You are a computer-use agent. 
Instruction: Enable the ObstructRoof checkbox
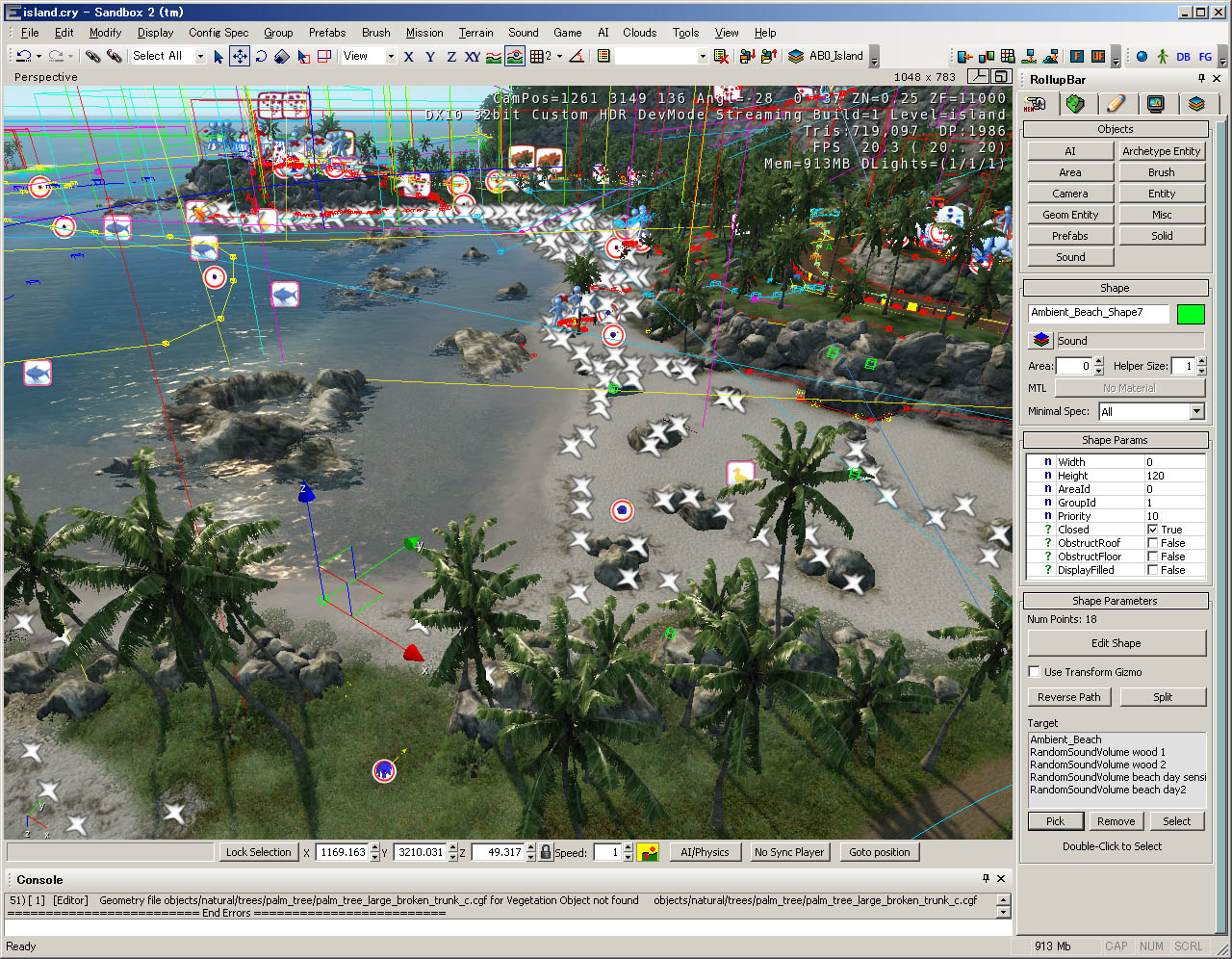1152,543
